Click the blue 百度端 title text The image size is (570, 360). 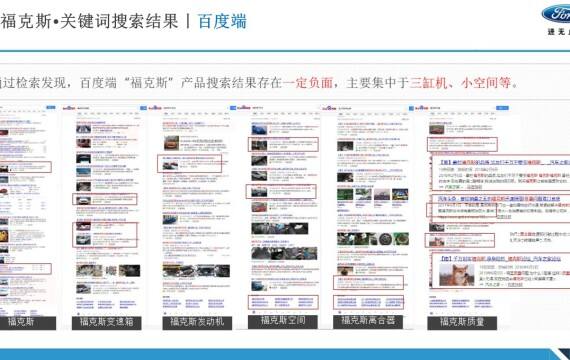coord(222,21)
